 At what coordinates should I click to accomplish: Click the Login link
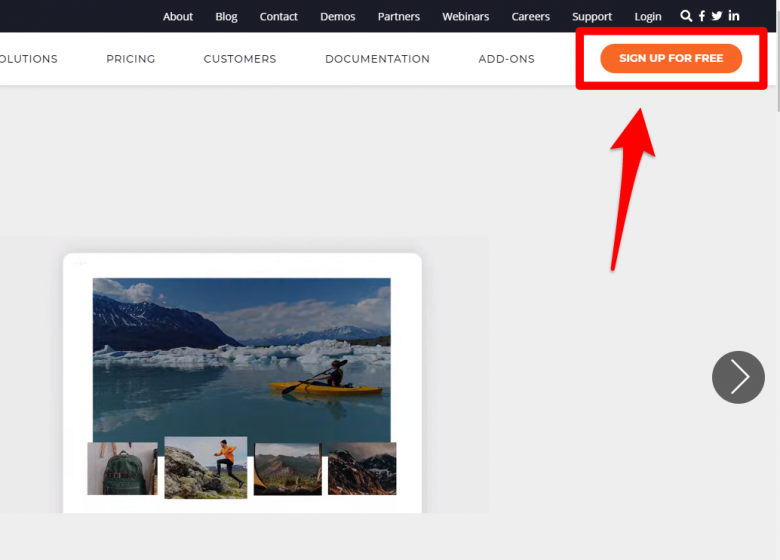click(x=648, y=16)
